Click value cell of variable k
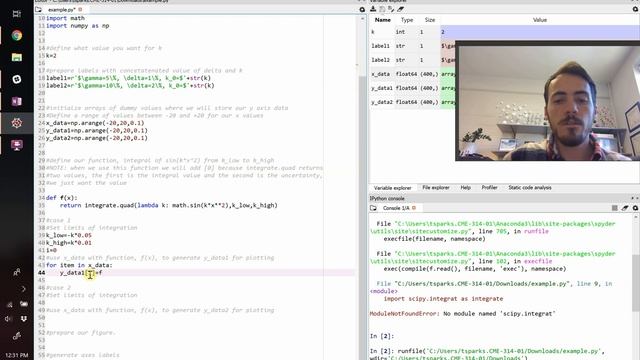640x360 pixels. click(540, 32)
